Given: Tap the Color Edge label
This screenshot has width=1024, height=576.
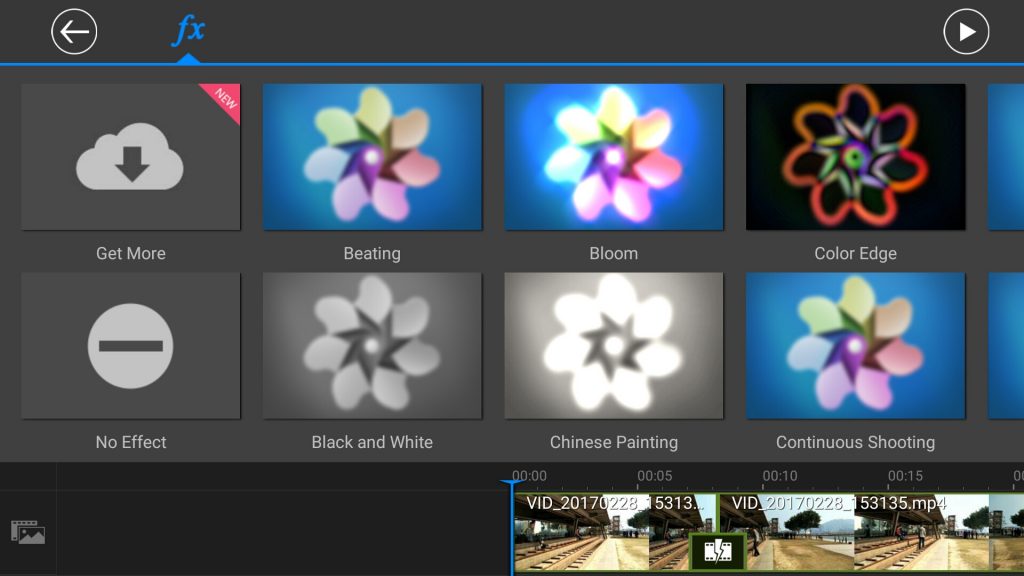Looking at the screenshot, I should 856,253.
